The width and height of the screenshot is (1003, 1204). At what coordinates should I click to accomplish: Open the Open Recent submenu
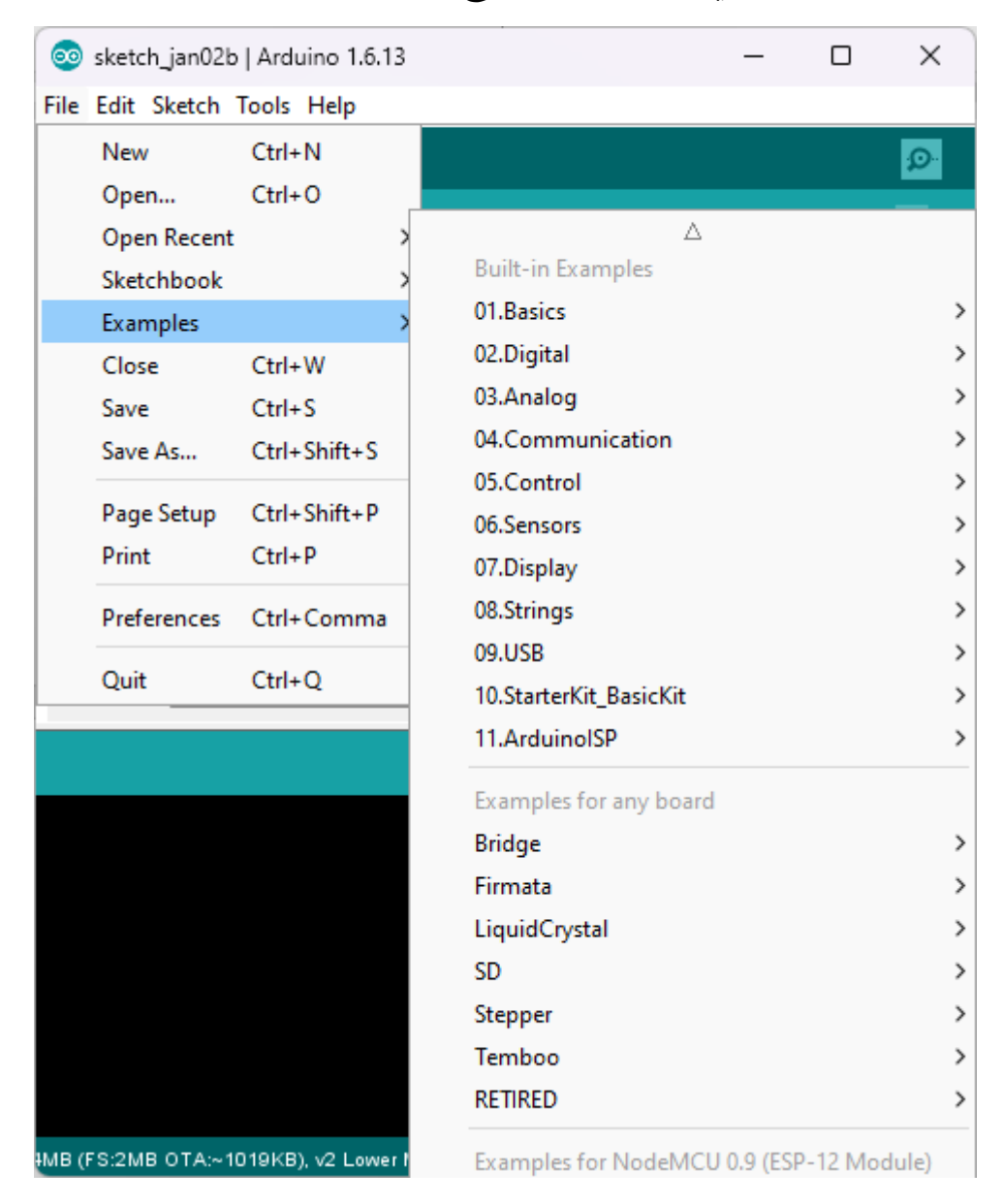[168, 238]
